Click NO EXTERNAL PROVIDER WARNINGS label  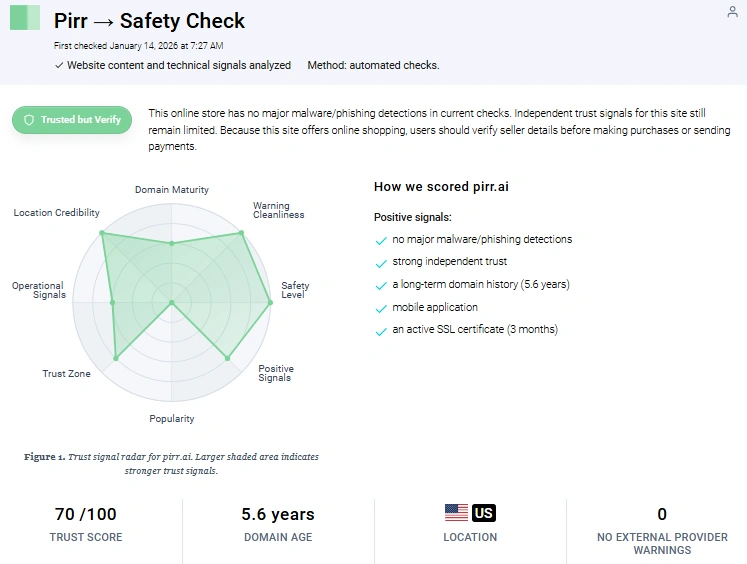point(662,544)
